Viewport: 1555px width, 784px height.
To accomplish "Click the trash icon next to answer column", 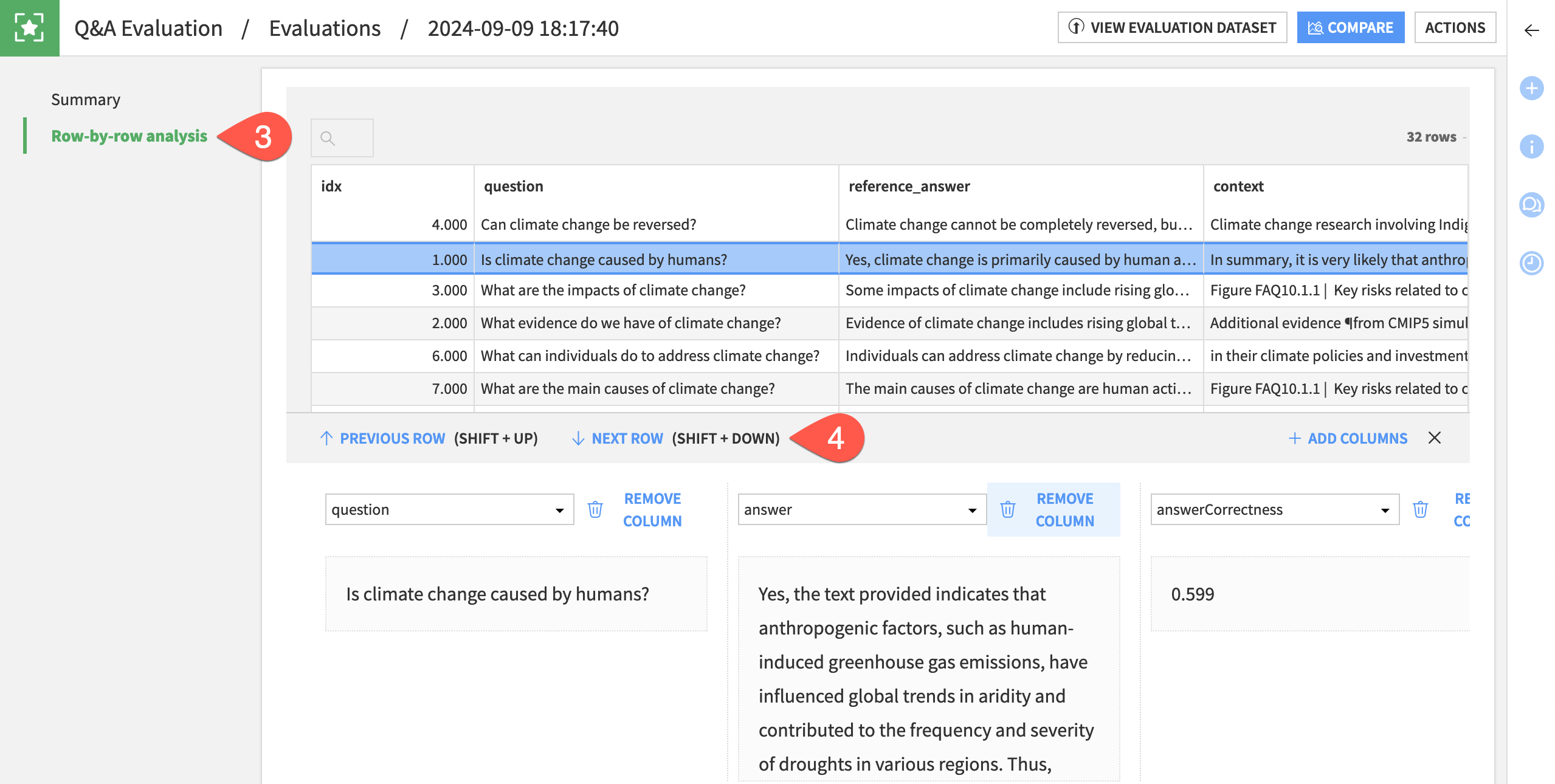I will coord(1007,509).
